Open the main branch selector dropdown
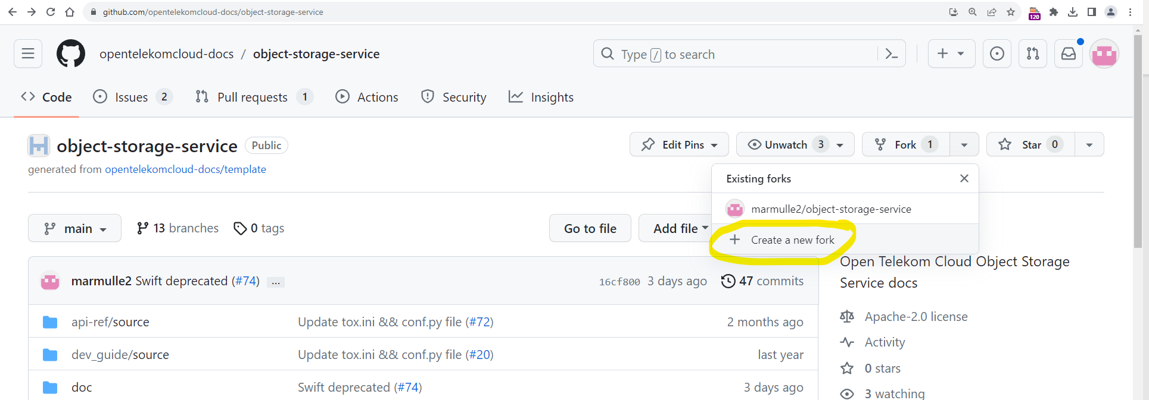The image size is (1149, 400). pyautogui.click(x=75, y=229)
